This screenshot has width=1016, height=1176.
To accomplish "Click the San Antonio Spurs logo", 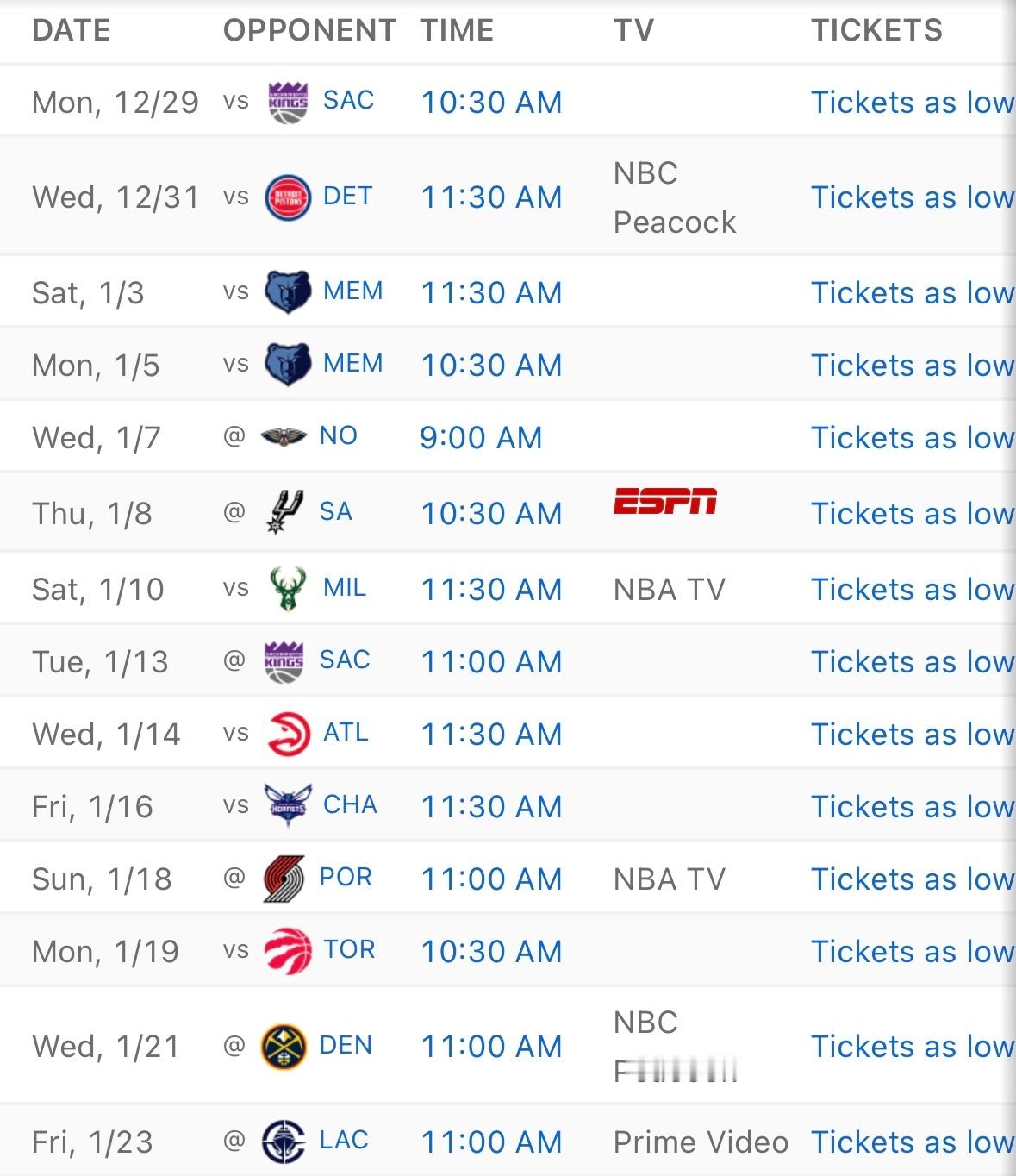I will (x=284, y=513).
